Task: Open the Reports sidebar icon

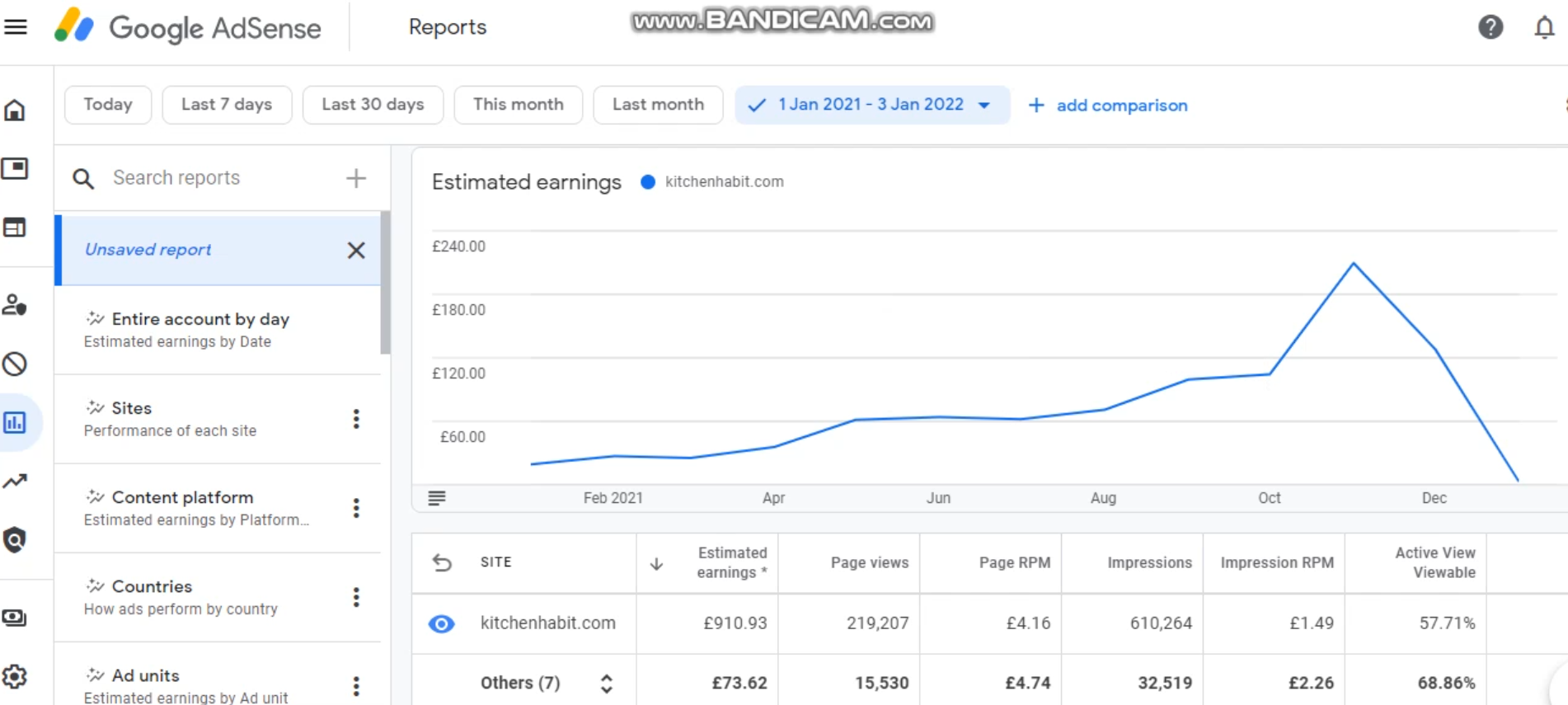Action: pyautogui.click(x=15, y=422)
